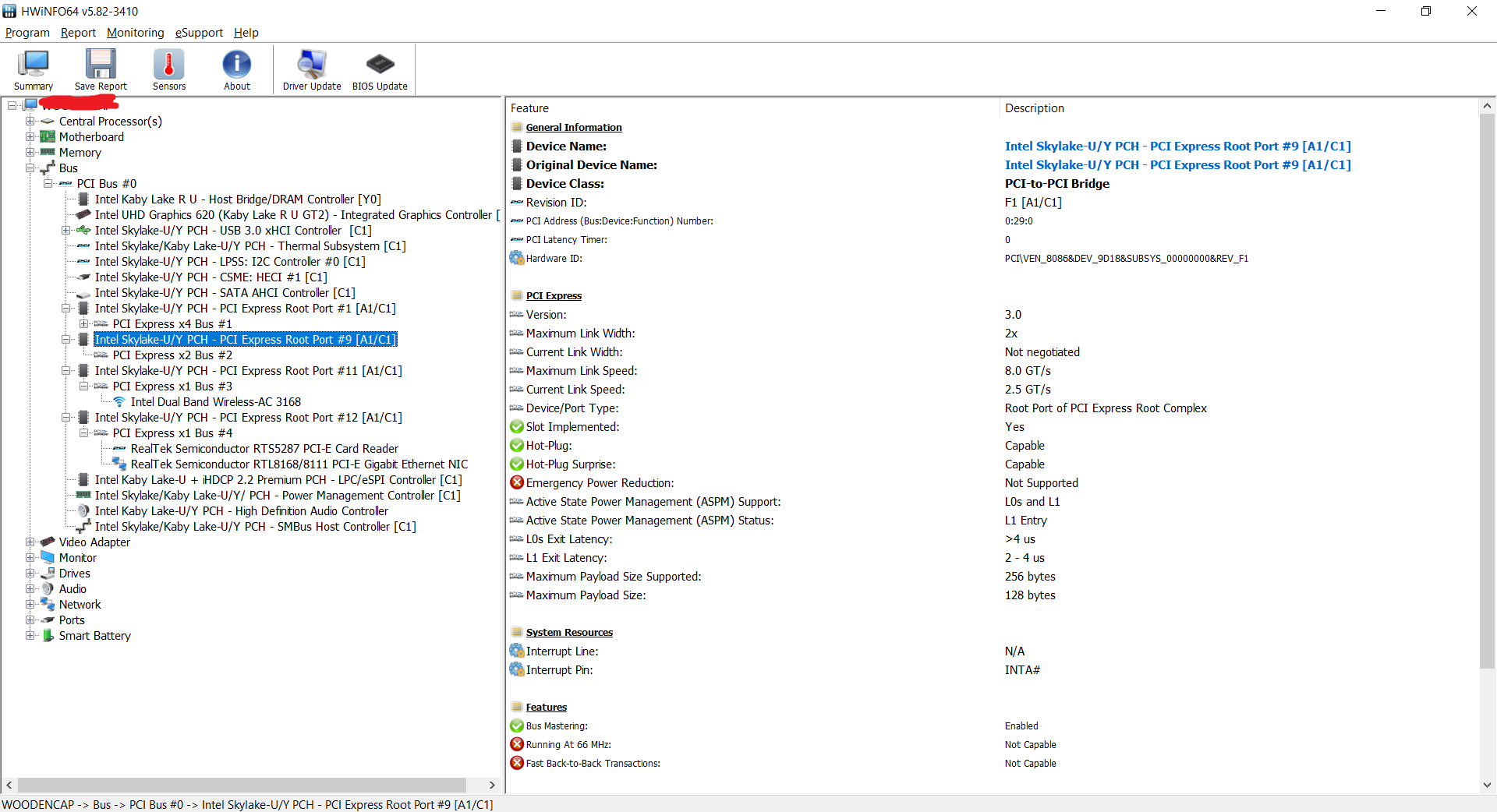Click the System Resources section header
Screen dimensions: 1497x812
[569, 633]
